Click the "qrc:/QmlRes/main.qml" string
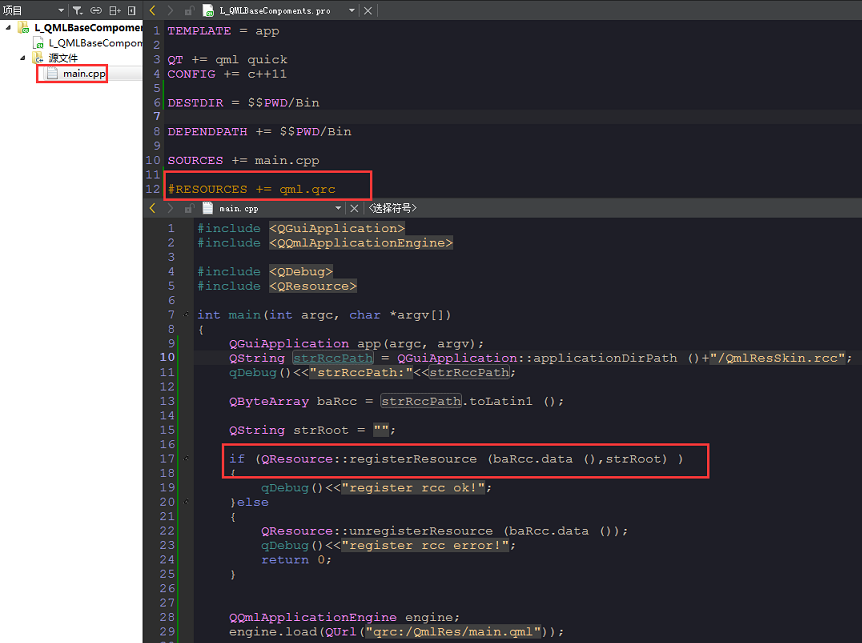862x643 pixels. click(x=453, y=631)
